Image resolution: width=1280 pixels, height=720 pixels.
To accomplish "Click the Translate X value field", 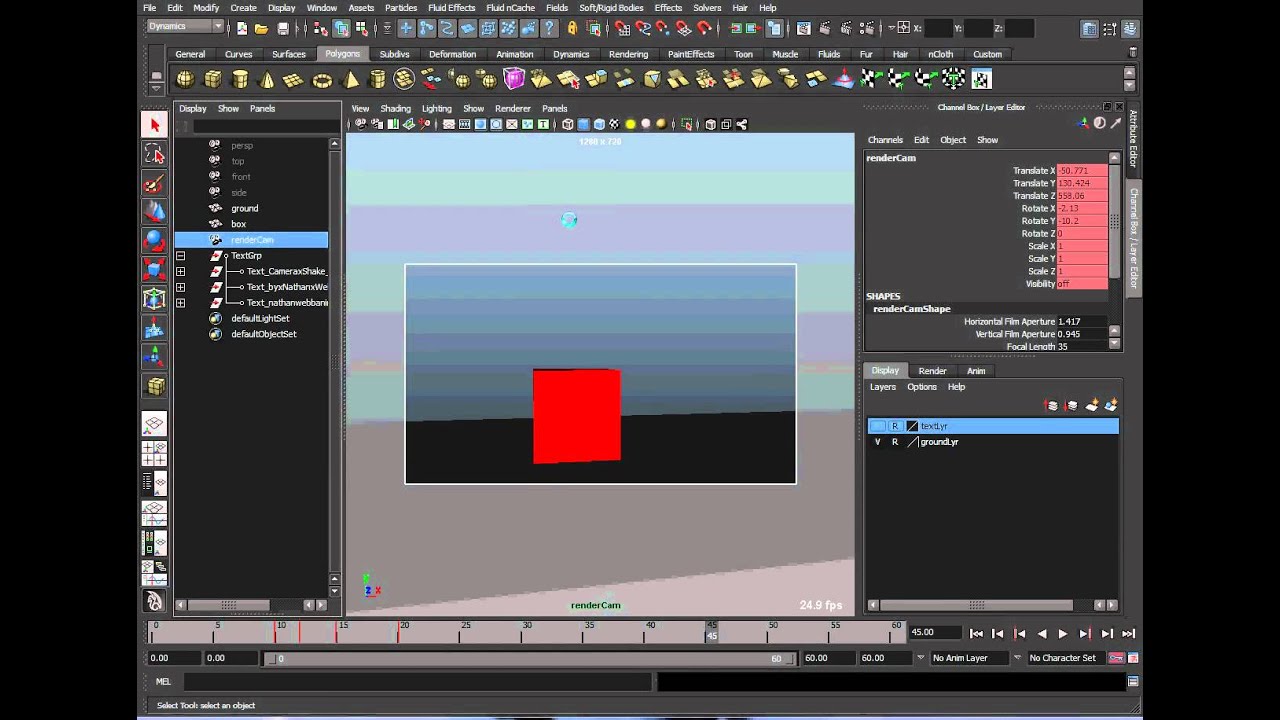I will coord(1082,171).
